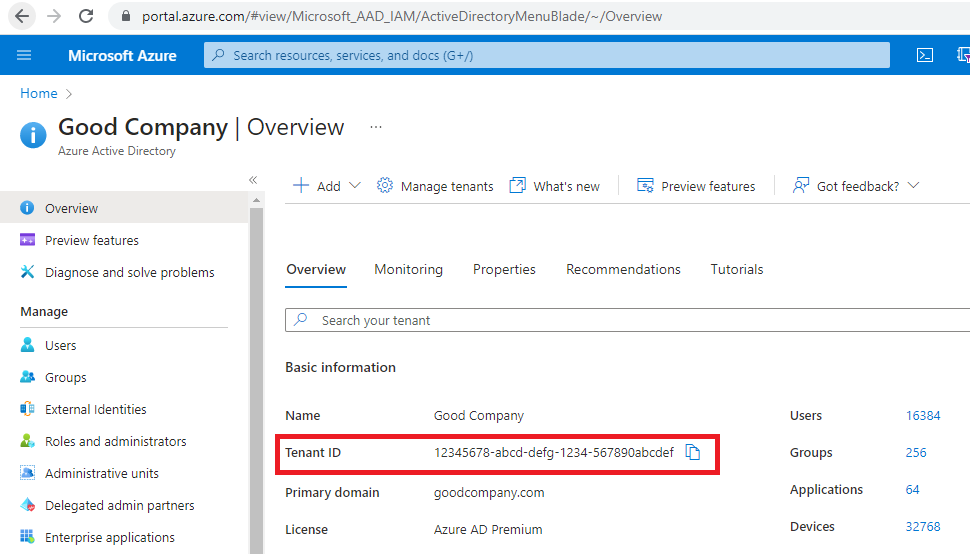Viewport: 970px width, 554px height.
Task: Open the Applications count 64 link
Action: [912, 490]
